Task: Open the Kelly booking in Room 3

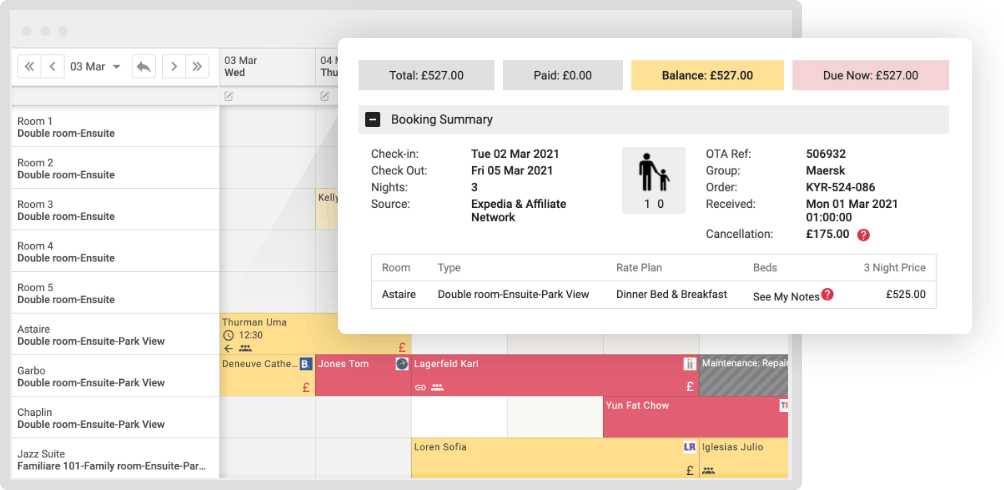Action: click(x=327, y=209)
